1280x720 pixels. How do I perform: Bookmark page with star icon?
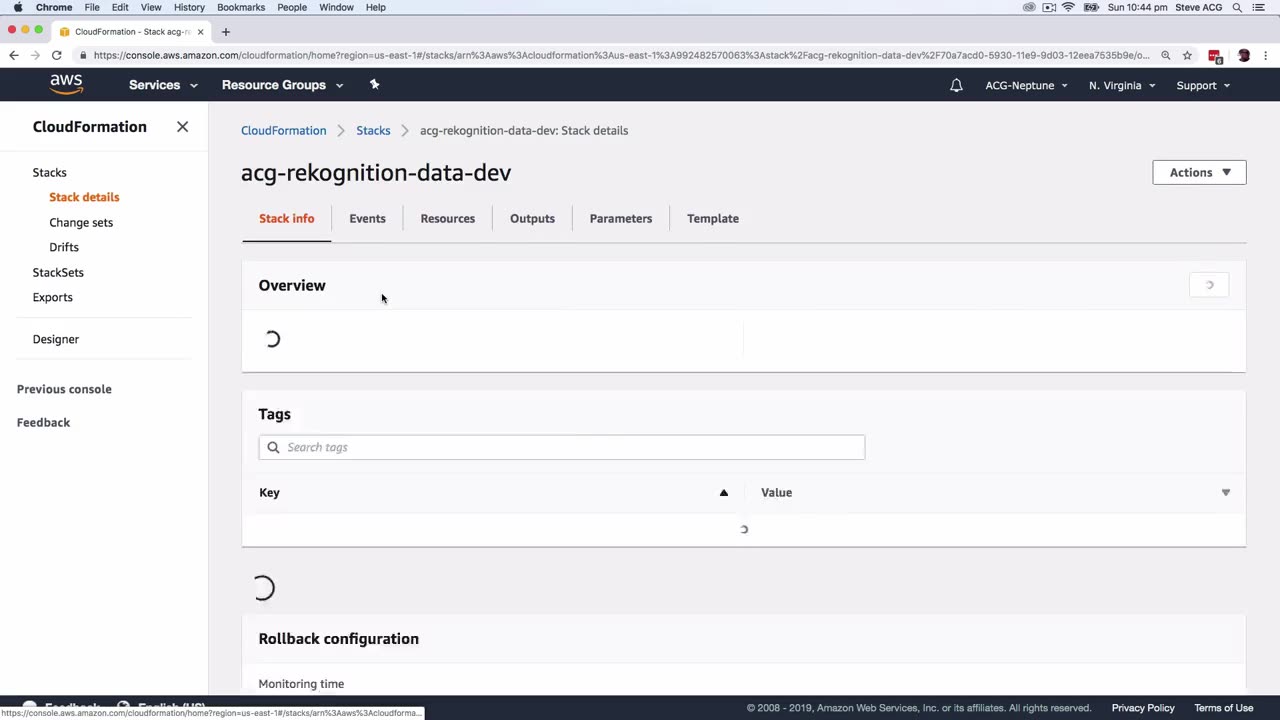click(1187, 56)
